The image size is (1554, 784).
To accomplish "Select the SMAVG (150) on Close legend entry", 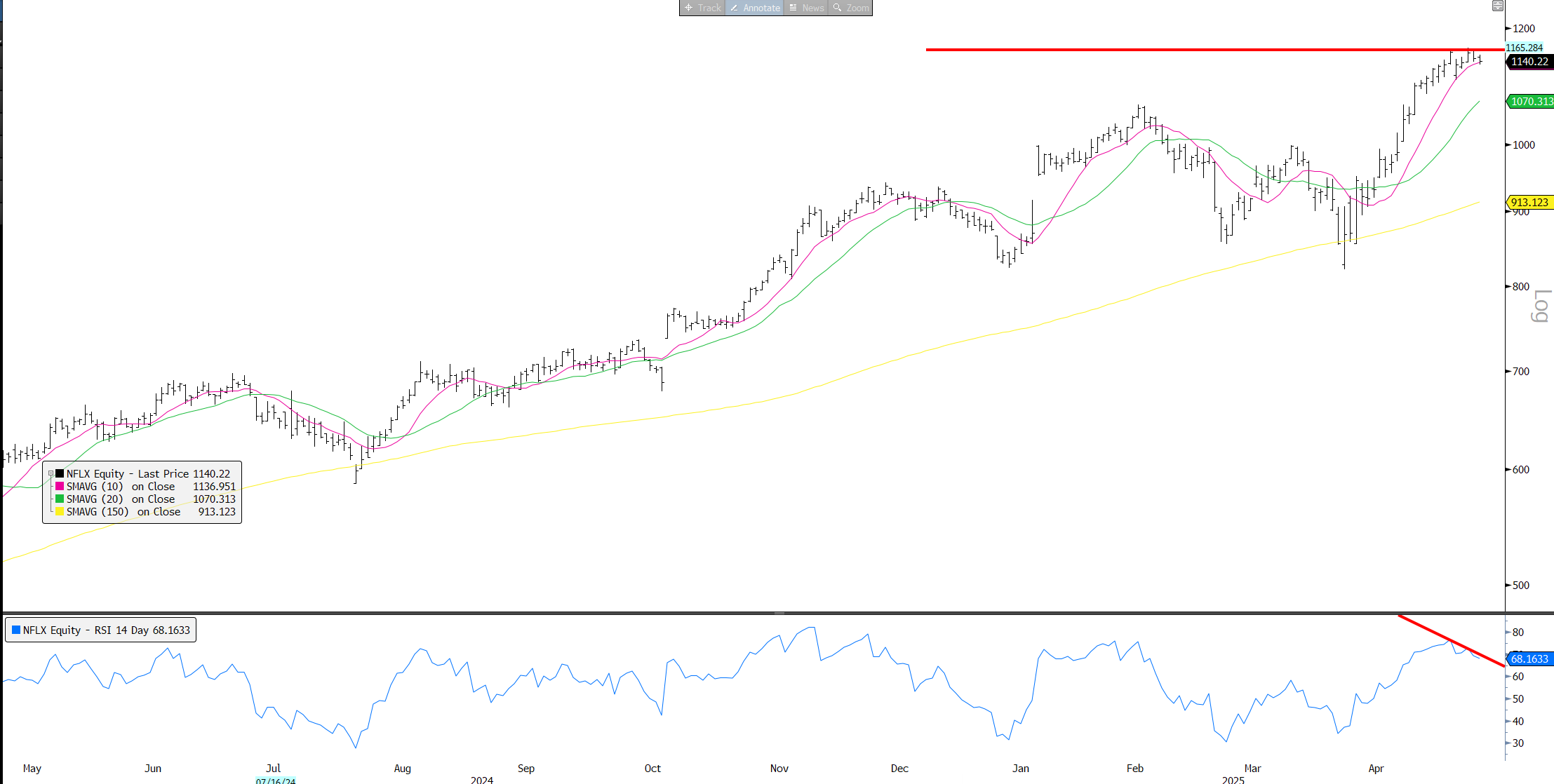I will 123,512.
